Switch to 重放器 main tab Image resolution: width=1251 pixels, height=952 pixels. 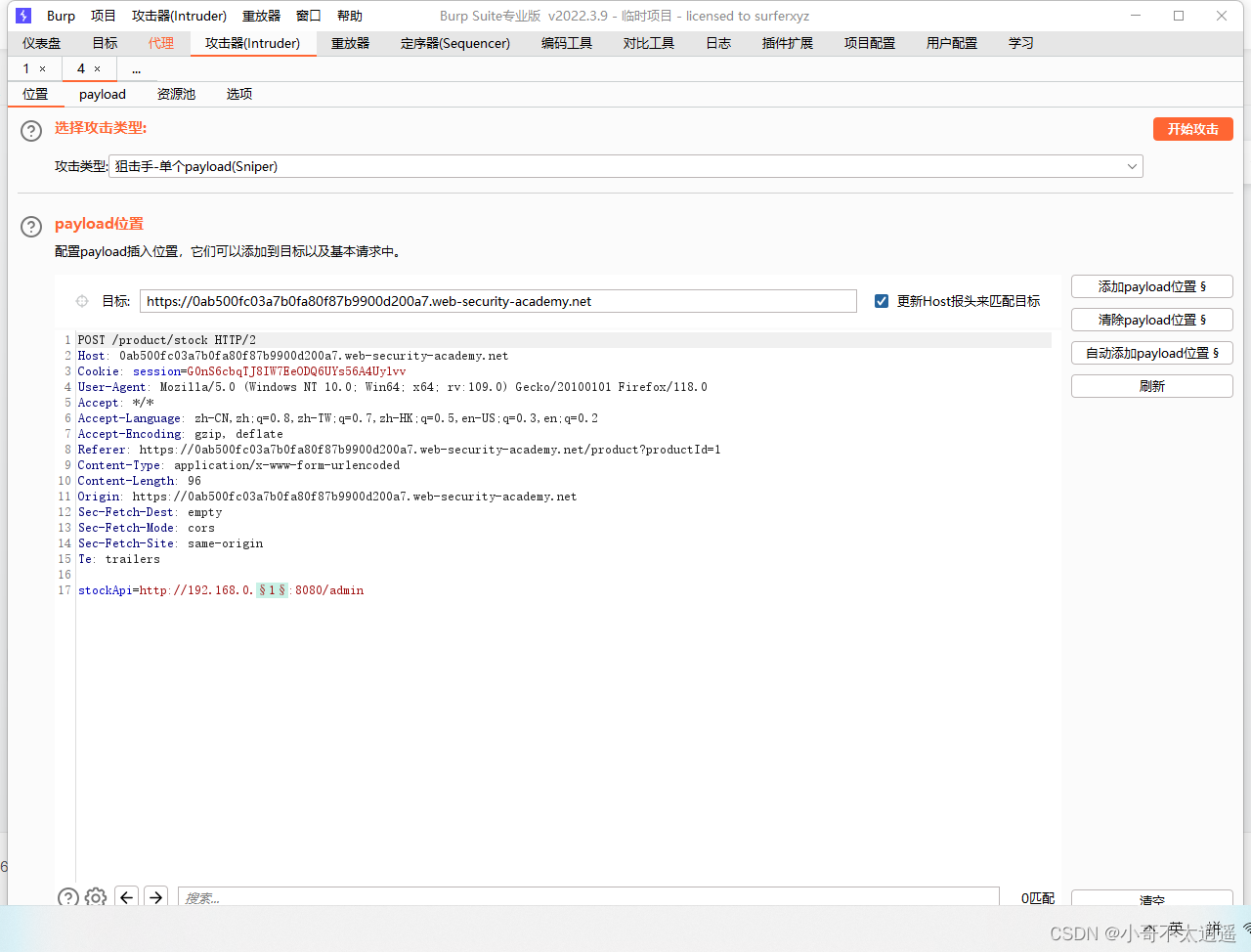(x=350, y=43)
